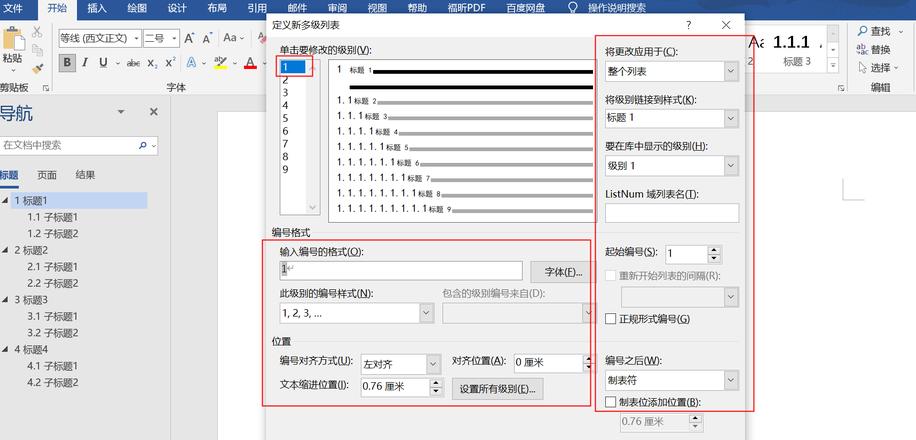Toggle Underline formatting button
The image size is (916, 440).
tap(103, 63)
